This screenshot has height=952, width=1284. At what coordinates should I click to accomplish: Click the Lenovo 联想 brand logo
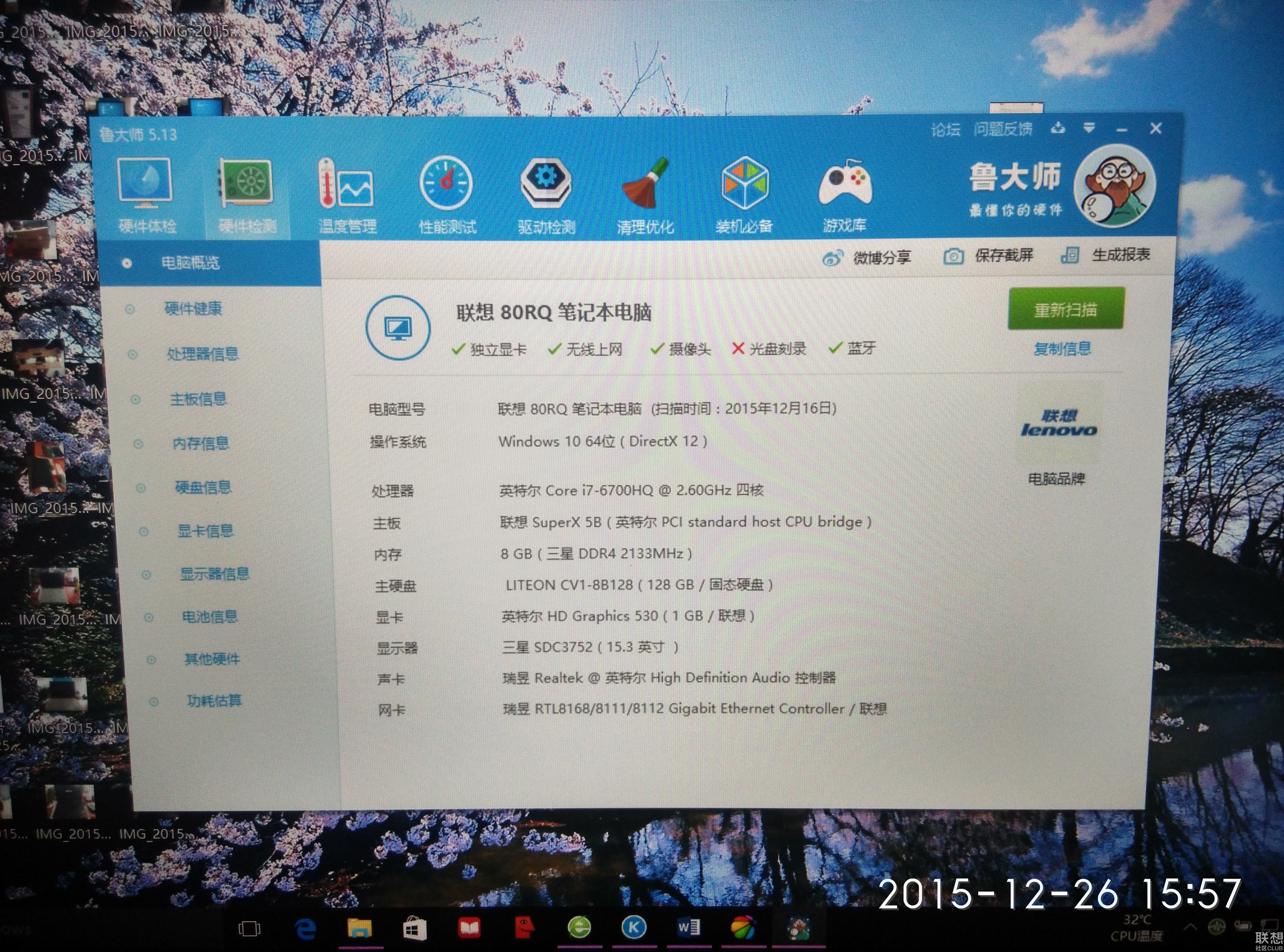coord(1059,424)
